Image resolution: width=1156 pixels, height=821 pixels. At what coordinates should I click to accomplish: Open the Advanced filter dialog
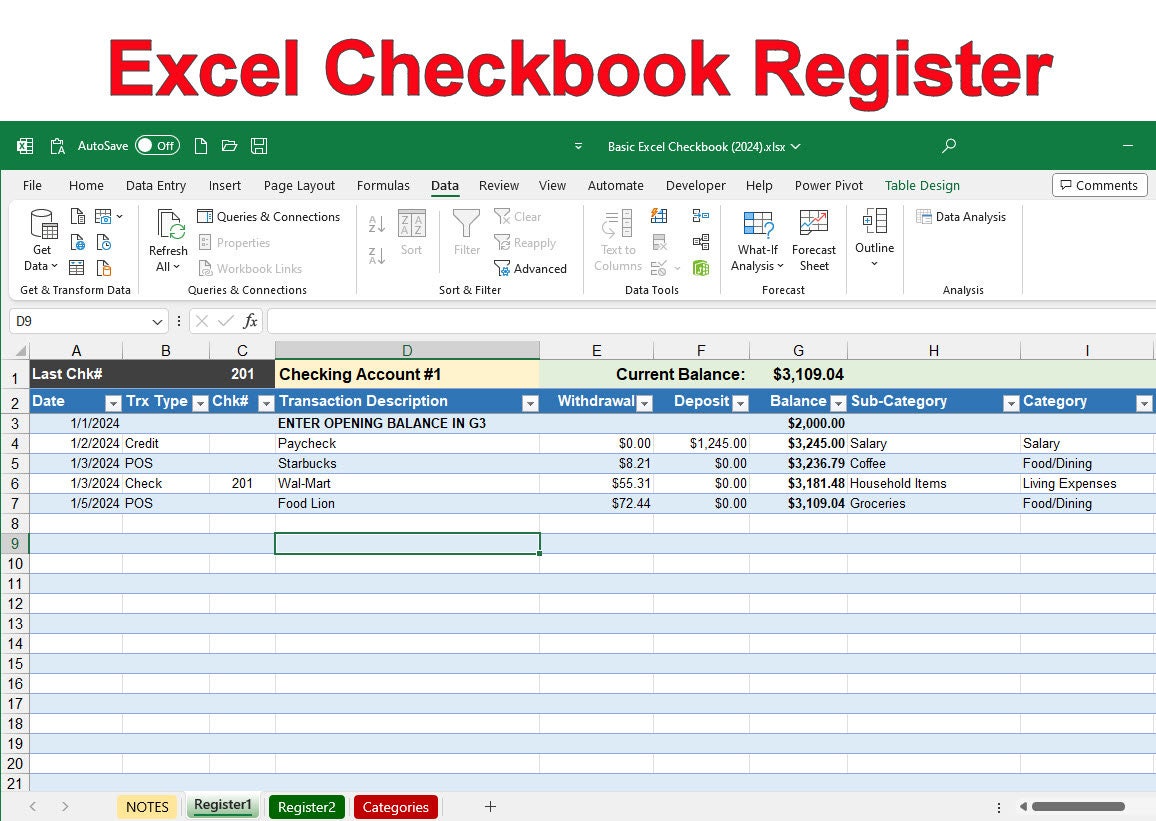(x=531, y=268)
